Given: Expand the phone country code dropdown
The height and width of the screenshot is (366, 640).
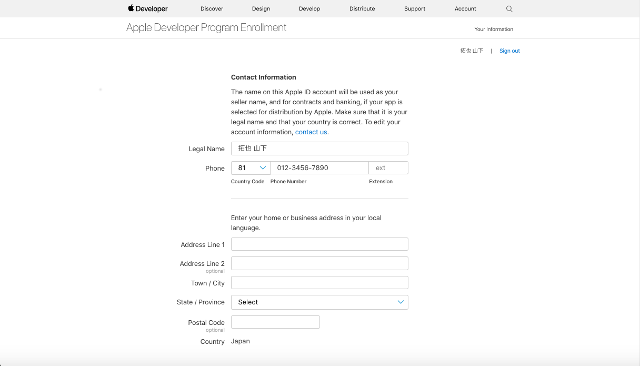Looking at the screenshot, I should point(251,168).
